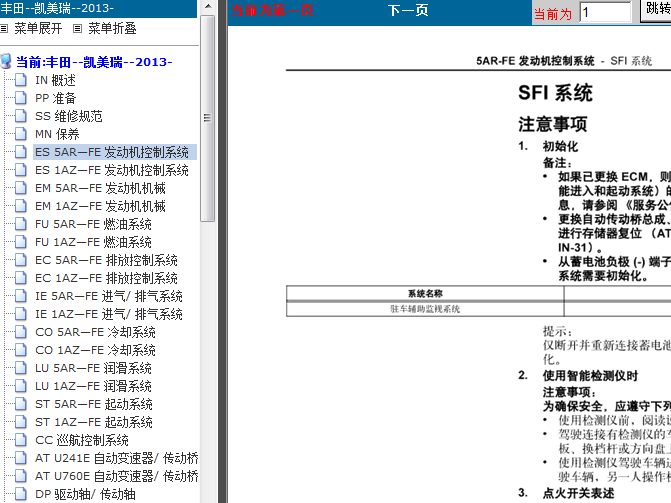Open DP 驱动轴/传动轴 chapter
The image size is (671, 503).
(85, 494)
